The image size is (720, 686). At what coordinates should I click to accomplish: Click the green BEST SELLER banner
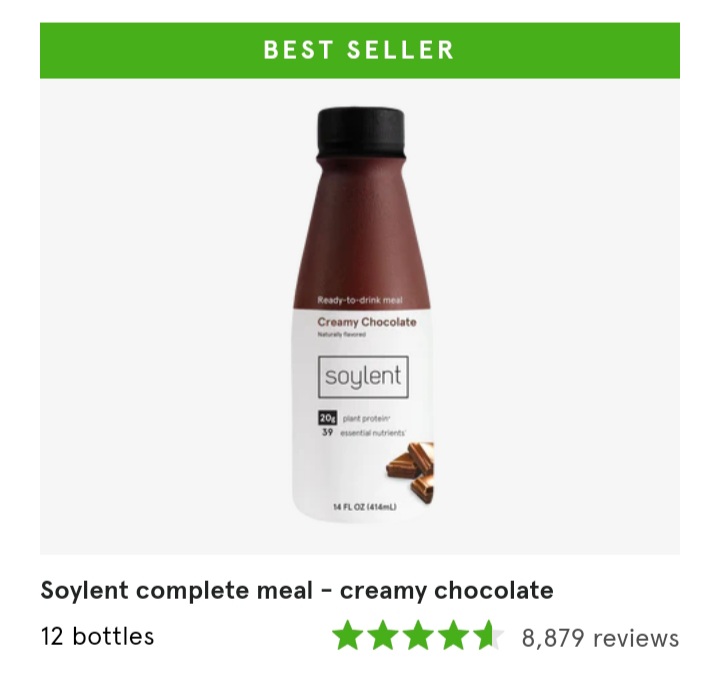click(360, 50)
